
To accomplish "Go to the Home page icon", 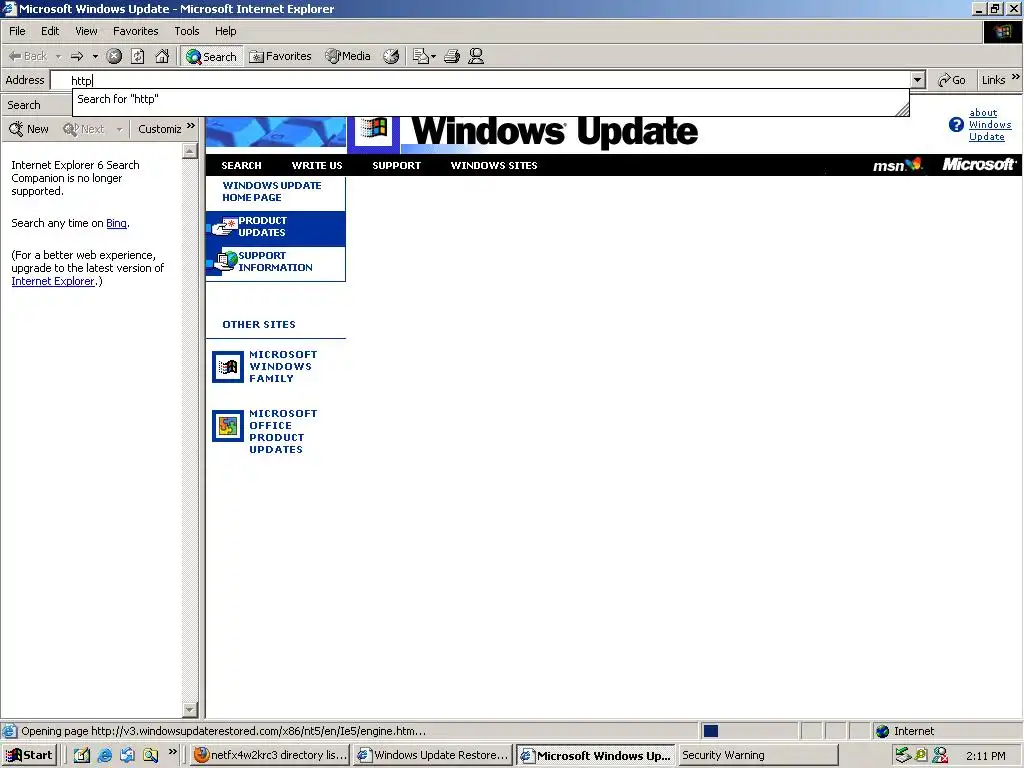I will click(162, 56).
